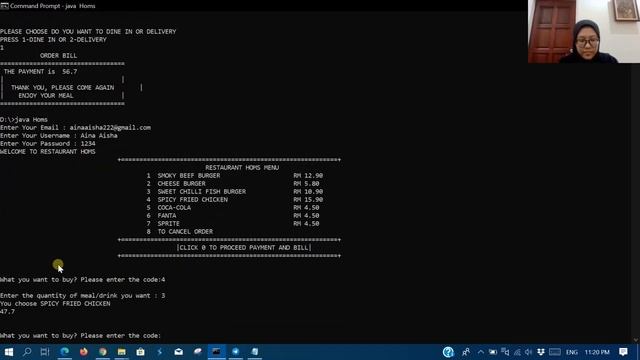Click the 'Enter Your Password : 1234' line
Image resolution: width=640 pixels, height=360 pixels.
(48, 144)
